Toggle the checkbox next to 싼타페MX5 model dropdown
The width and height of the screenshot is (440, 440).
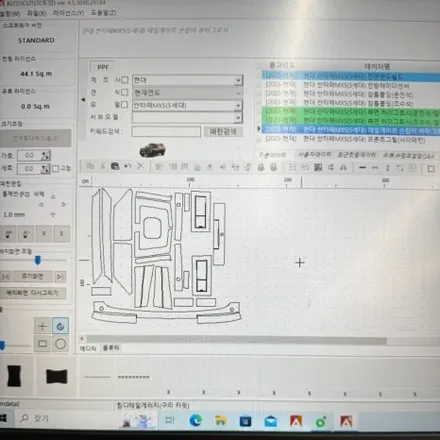pyautogui.click(x=125, y=105)
